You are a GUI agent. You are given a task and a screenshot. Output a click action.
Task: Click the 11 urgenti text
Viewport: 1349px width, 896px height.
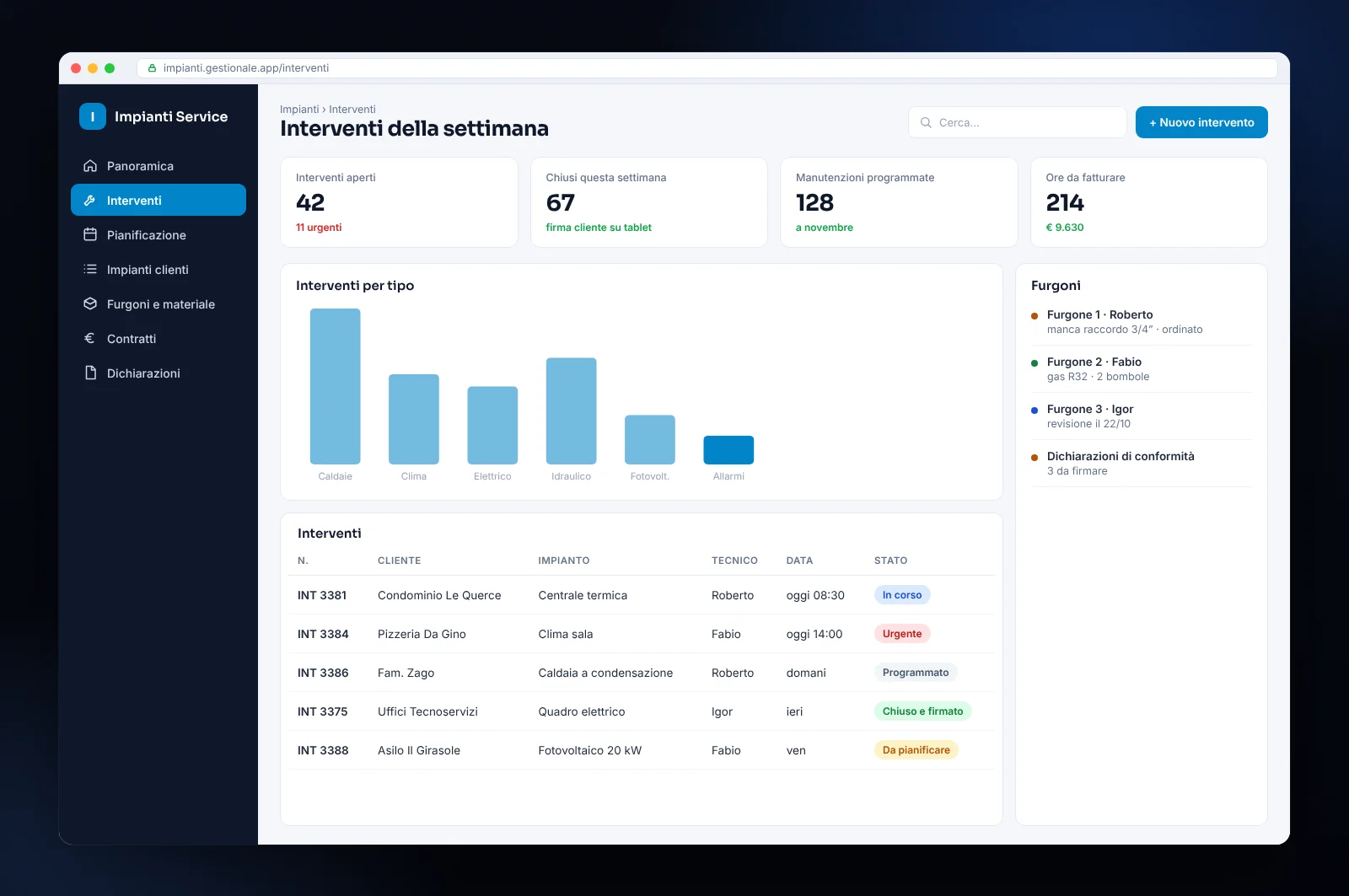[319, 228]
